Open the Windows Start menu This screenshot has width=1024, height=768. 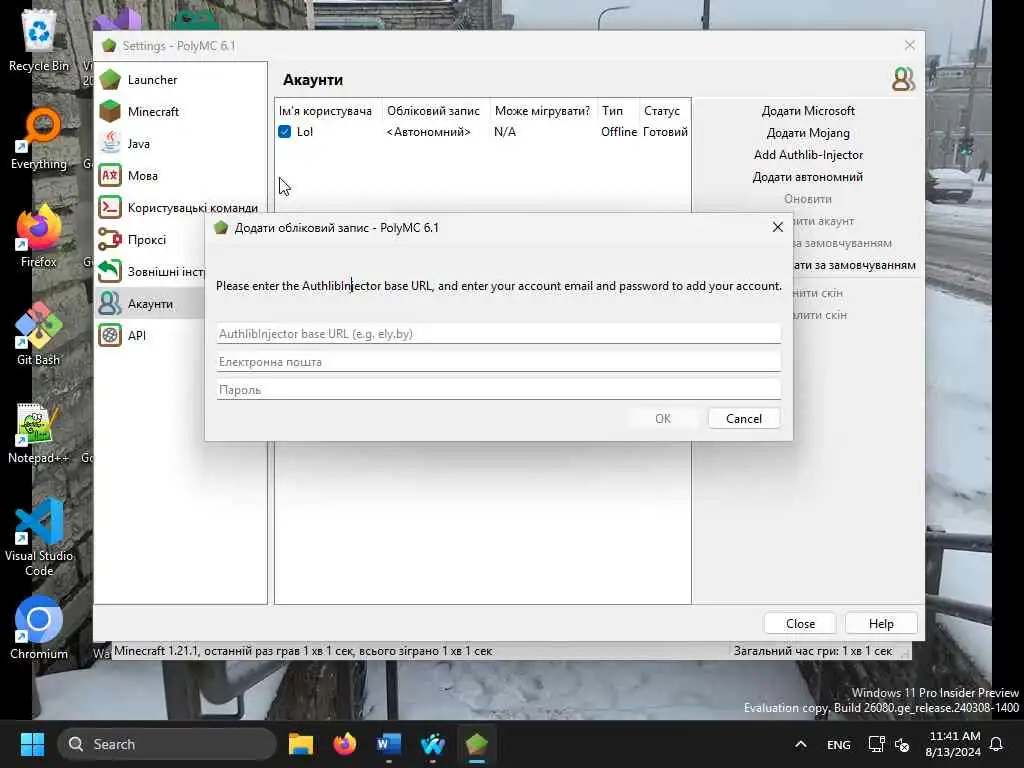(32, 744)
